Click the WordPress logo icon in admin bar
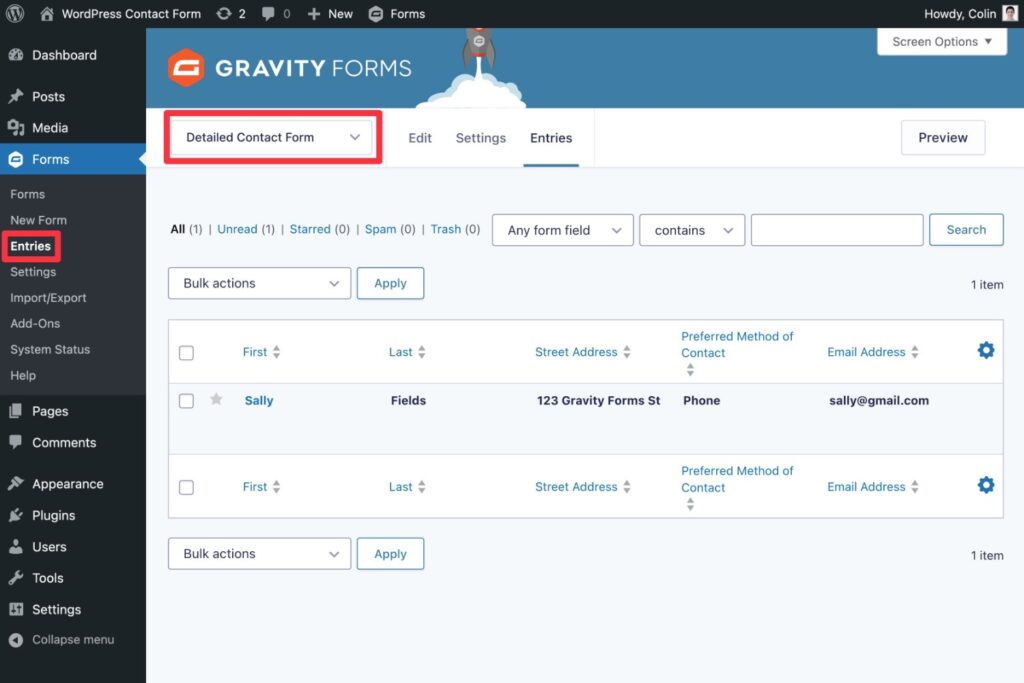The image size is (1024, 683). point(15,14)
